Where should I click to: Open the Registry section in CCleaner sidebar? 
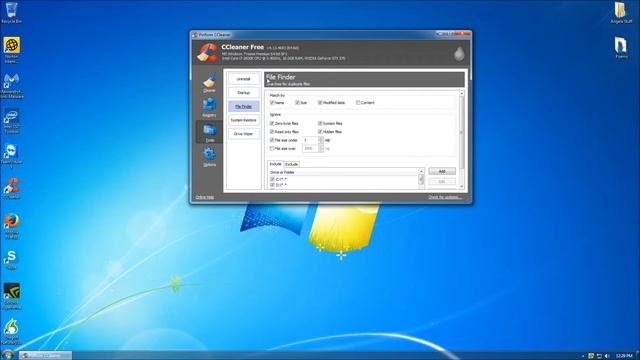click(209, 107)
